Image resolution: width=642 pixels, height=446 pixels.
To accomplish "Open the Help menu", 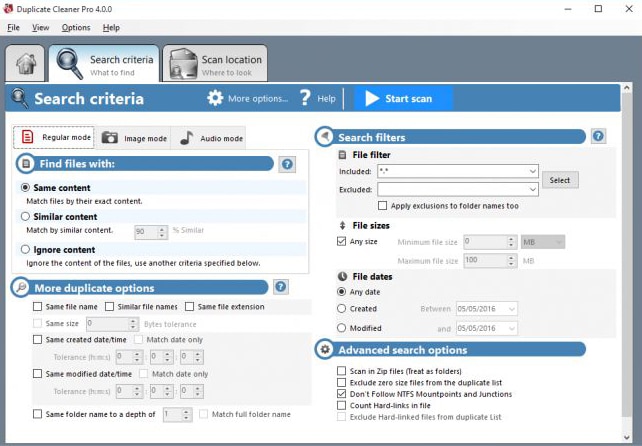I will coord(111,27).
